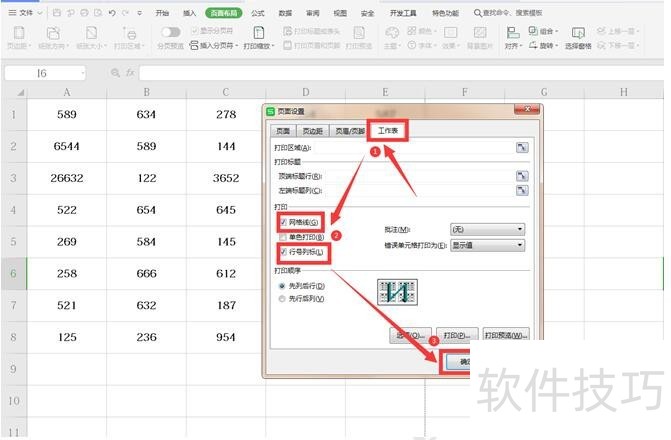
Task: Switch to the 页眉/页脚 tab in dialog
Action: [349, 131]
